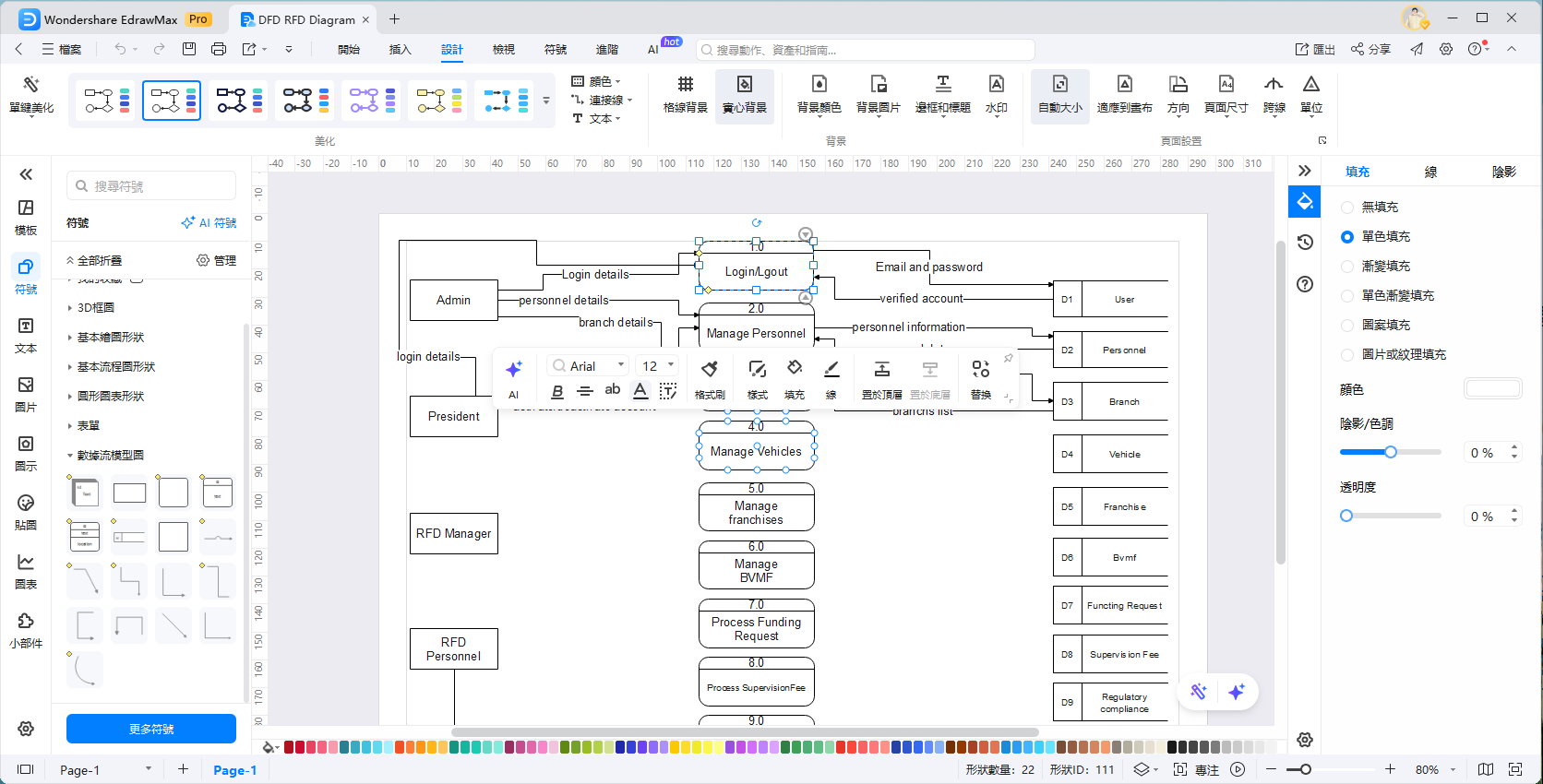Choose the pattern fill (圖案填充) radio button
Viewport: 1543px width, 784px height.
(1347, 326)
